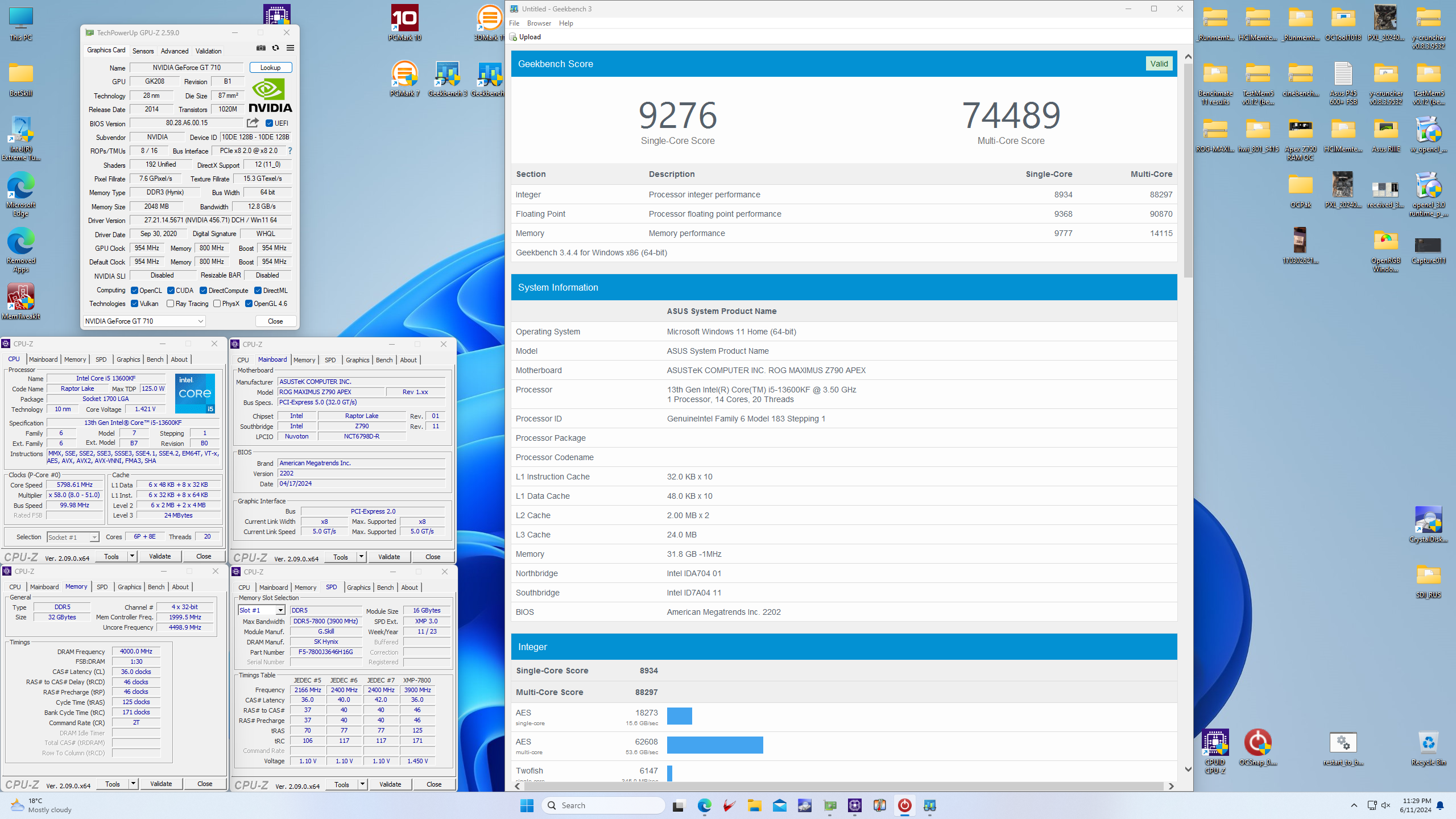Take a GPU-Z screenshot with camera icon

pyautogui.click(x=261, y=48)
